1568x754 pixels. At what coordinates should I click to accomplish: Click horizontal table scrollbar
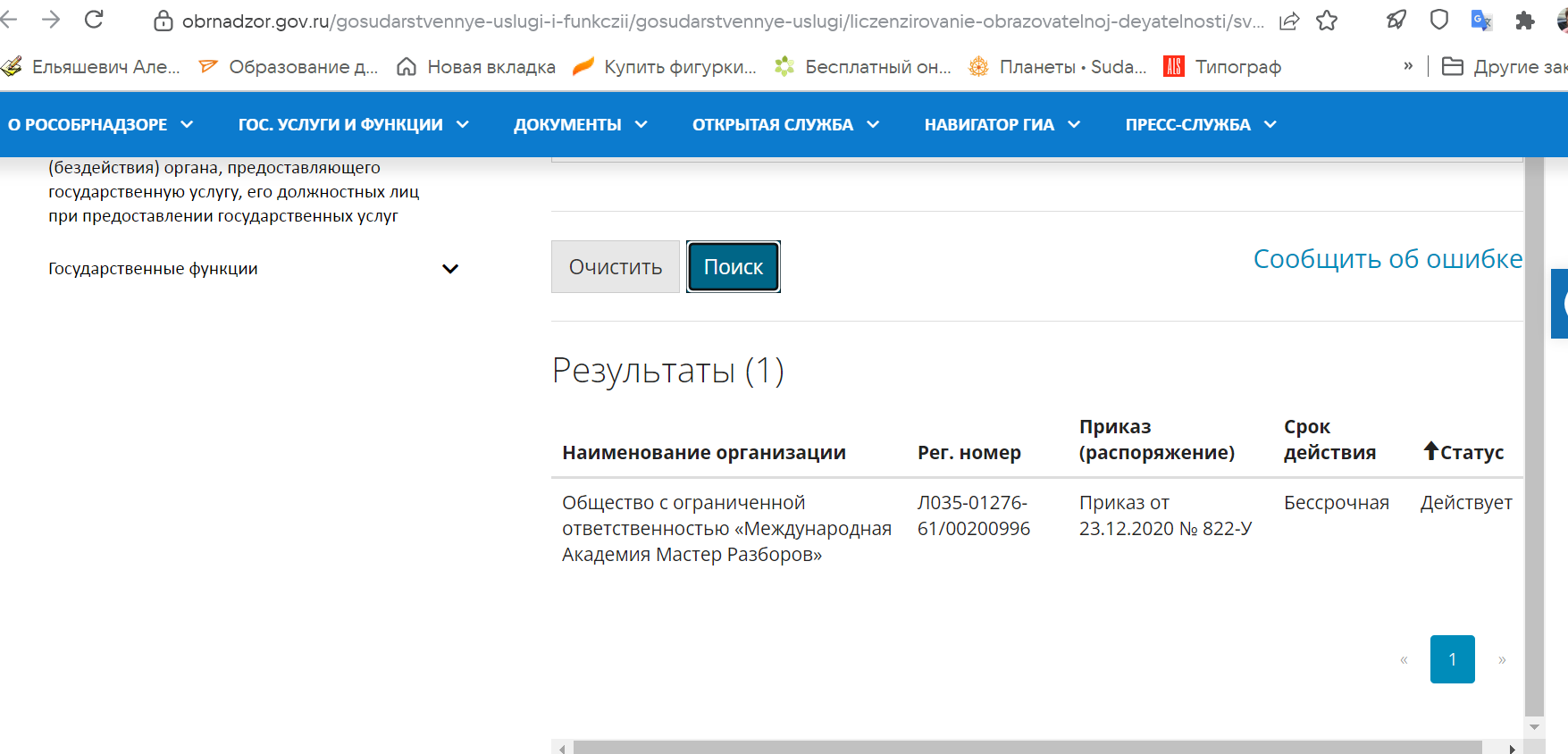(1027, 748)
